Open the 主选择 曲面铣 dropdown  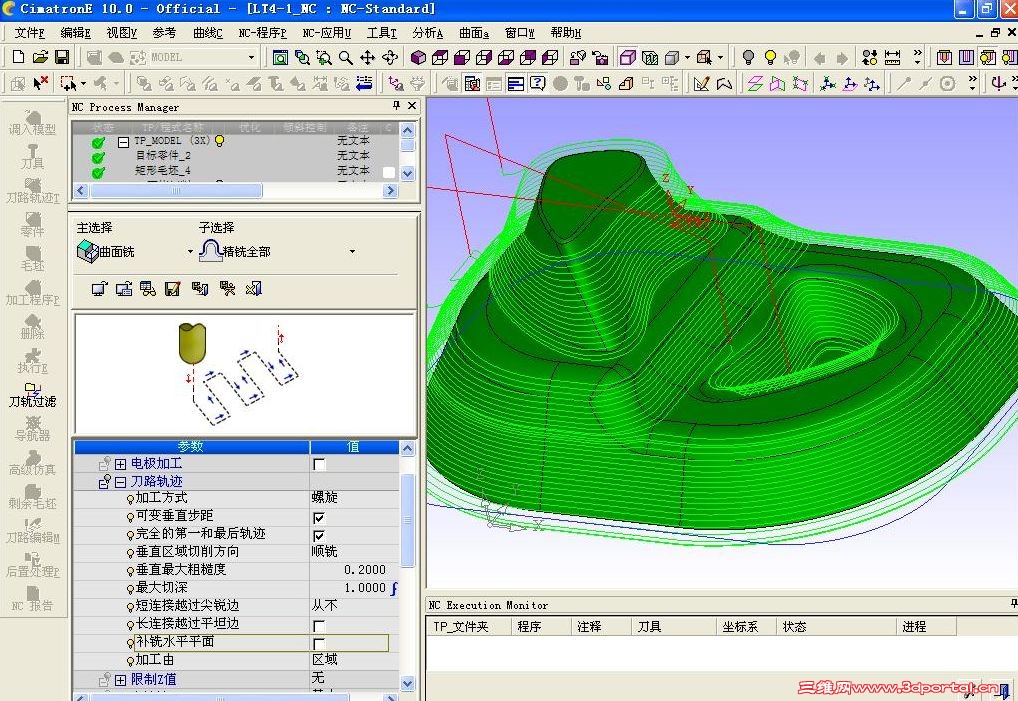(190, 252)
